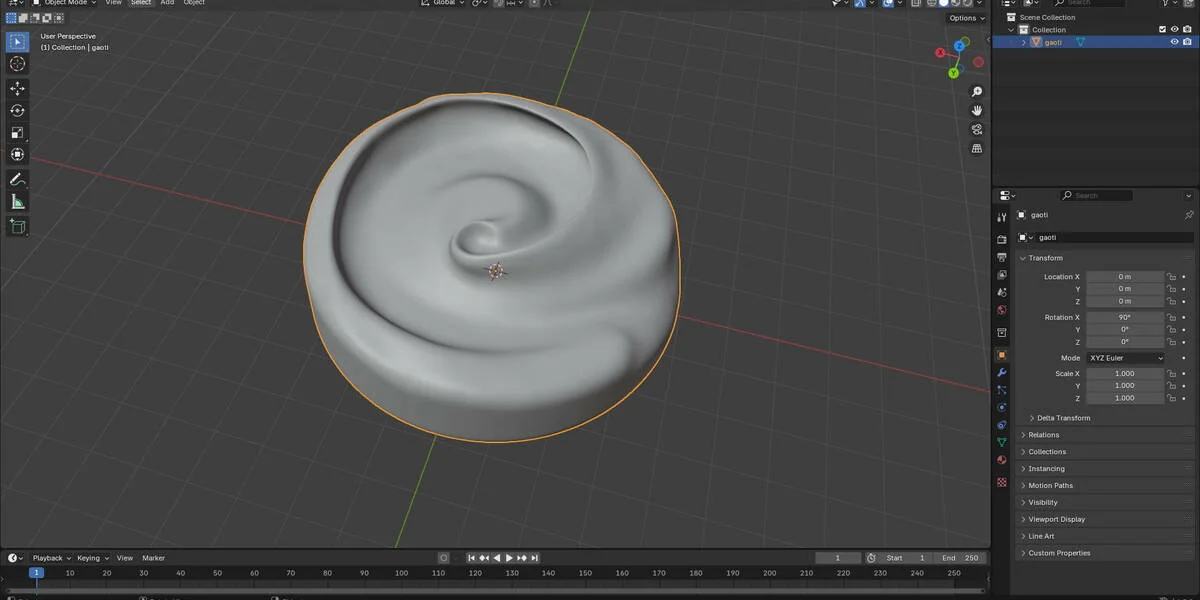1200x600 pixels.
Task: Adjust the Scale X value slider
Action: [x=1125, y=372]
